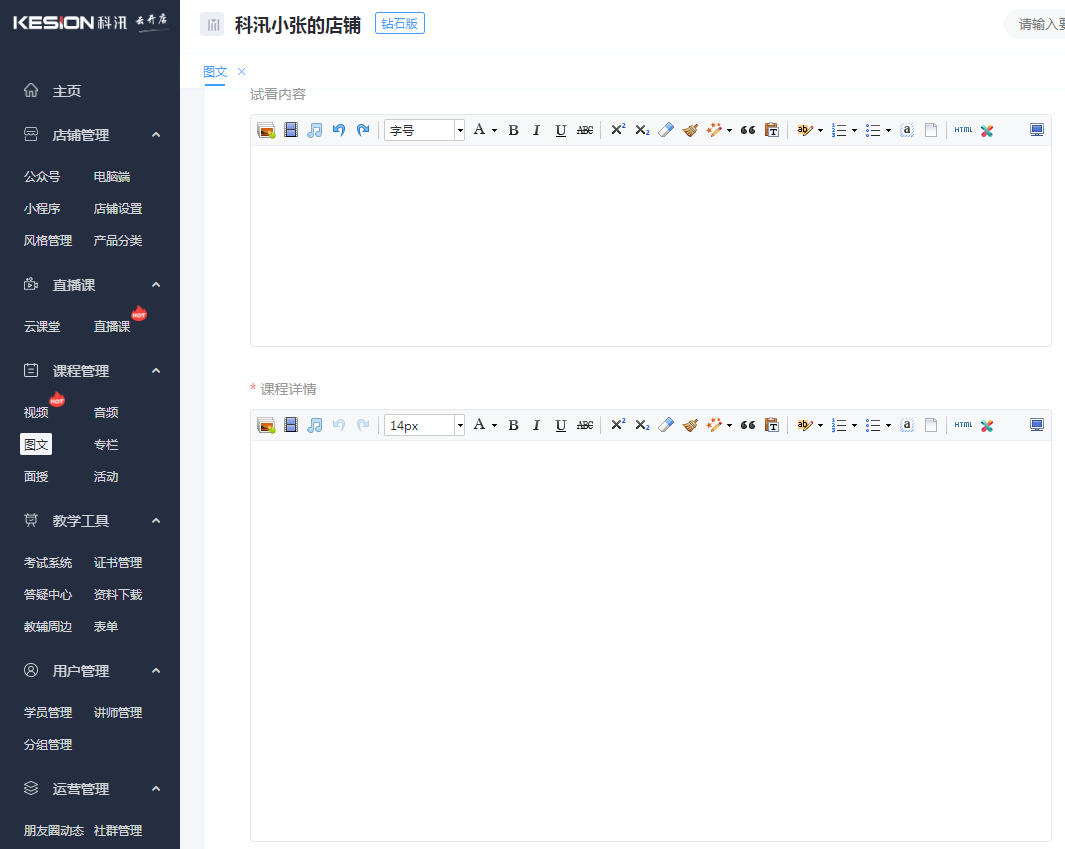Open the 字号 font size dropdown
This screenshot has height=849, width=1065.
[425, 130]
